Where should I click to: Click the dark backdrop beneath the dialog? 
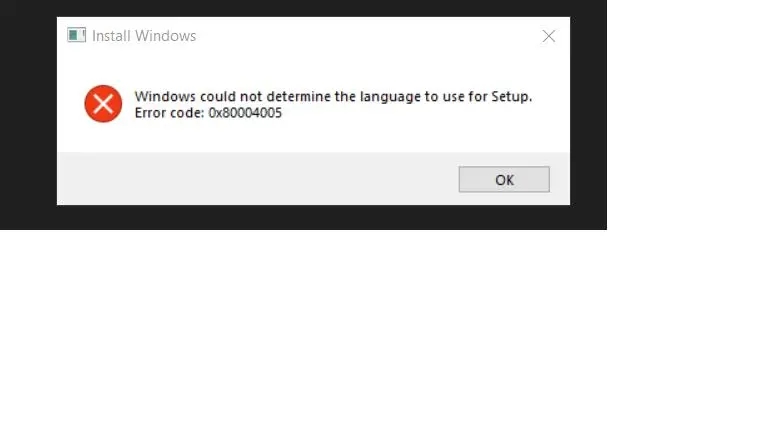[304, 217]
